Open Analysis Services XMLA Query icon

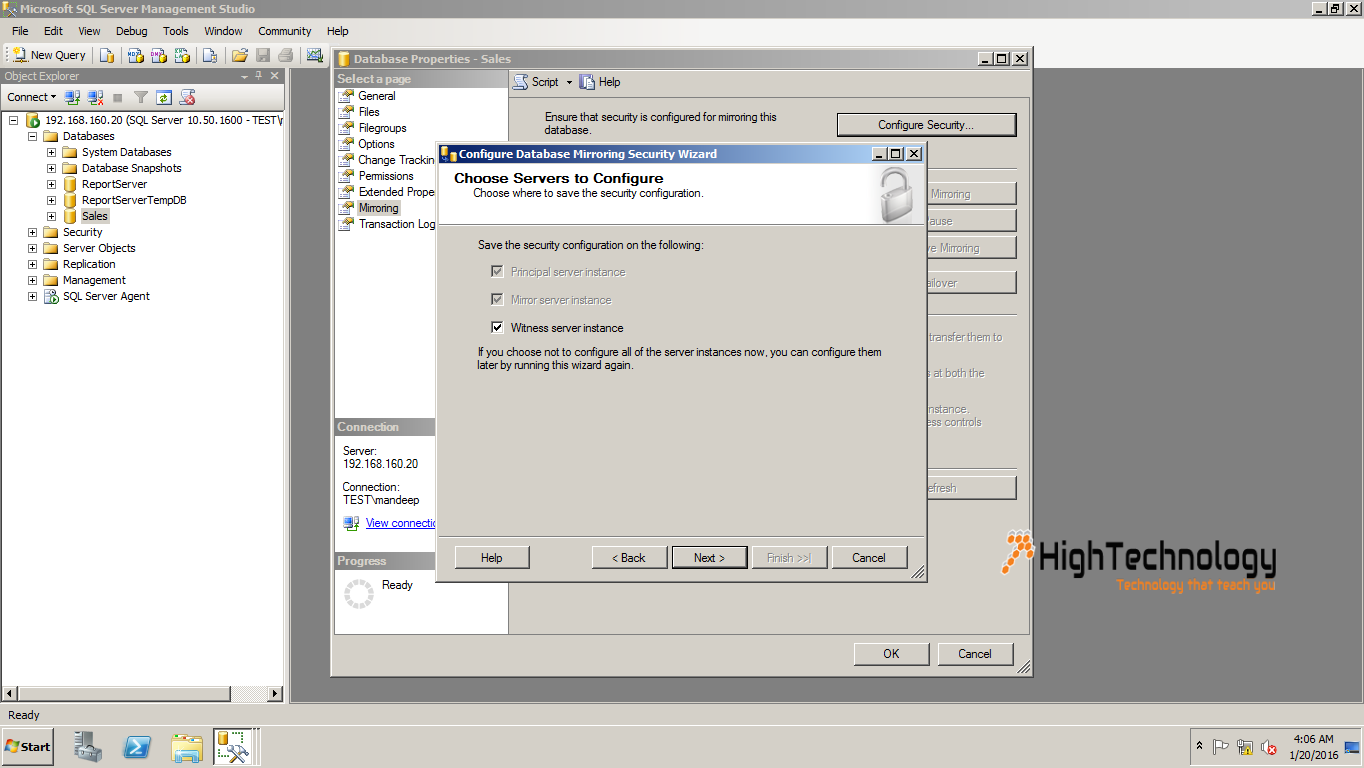[181, 55]
